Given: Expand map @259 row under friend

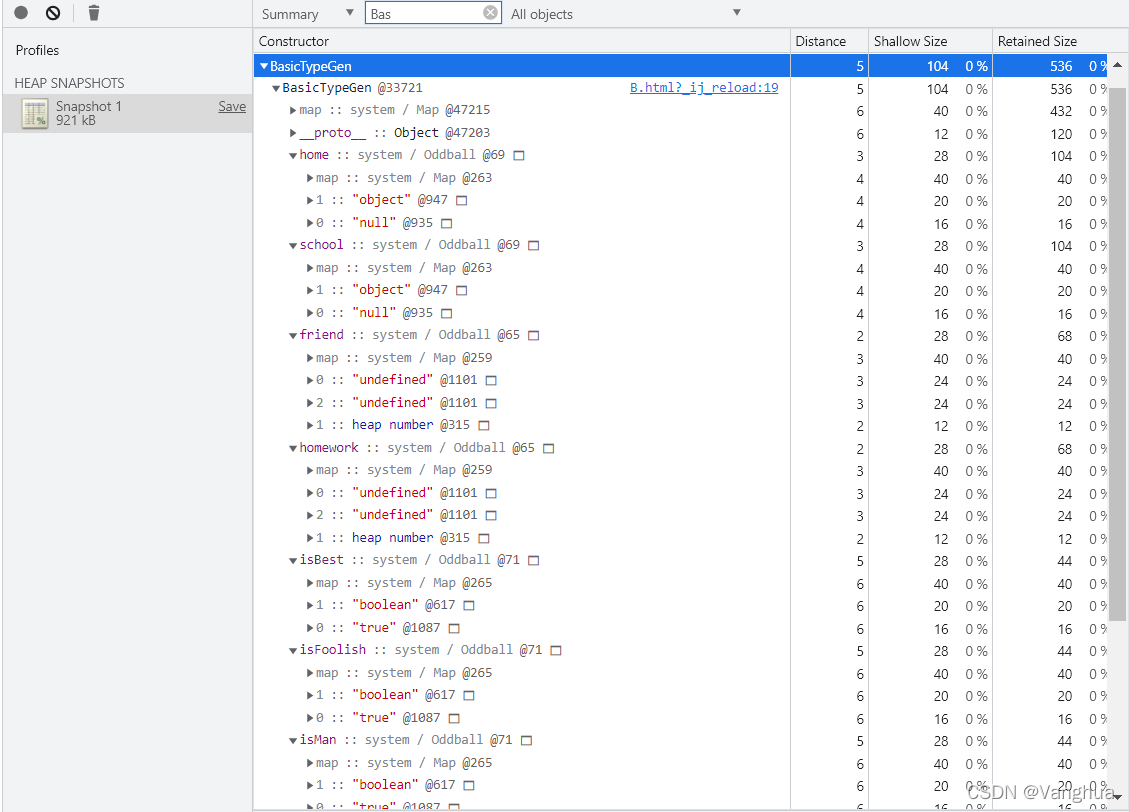Looking at the screenshot, I should 310,358.
